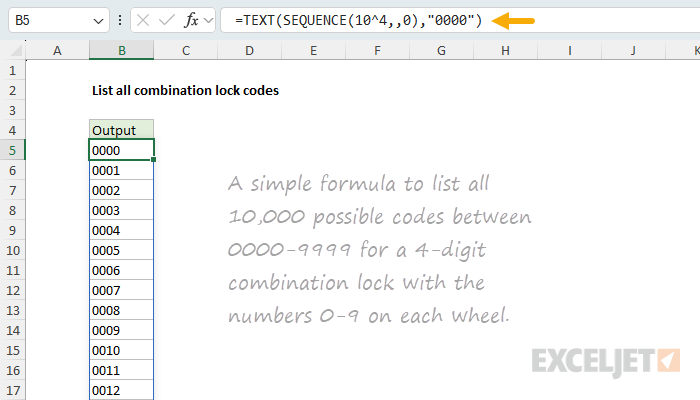Image resolution: width=700 pixels, height=400 pixels.
Task: Select column J header
Action: point(633,50)
